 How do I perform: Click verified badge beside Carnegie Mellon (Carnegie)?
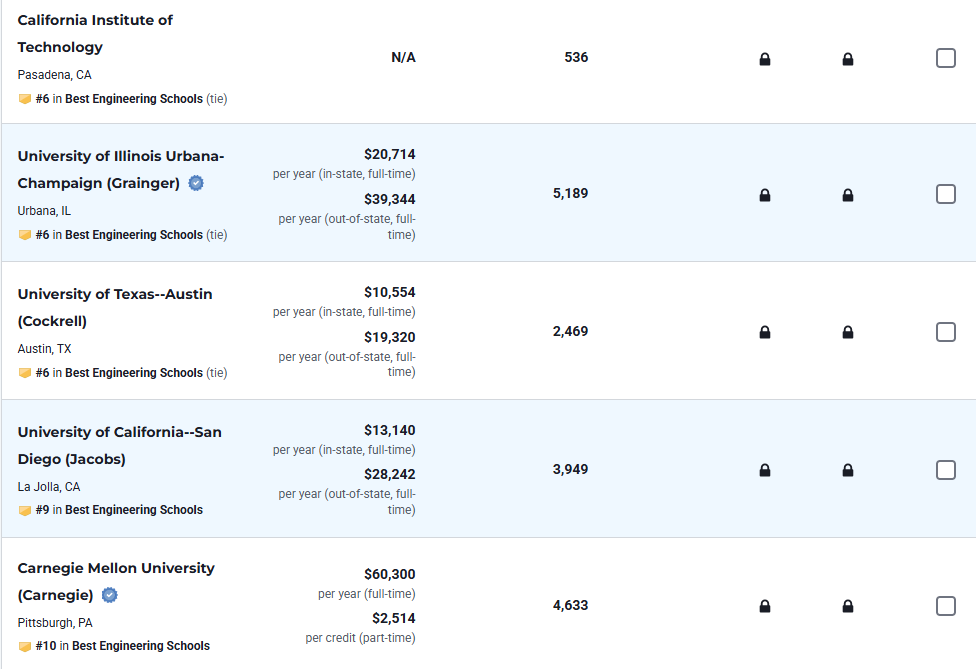[110, 595]
